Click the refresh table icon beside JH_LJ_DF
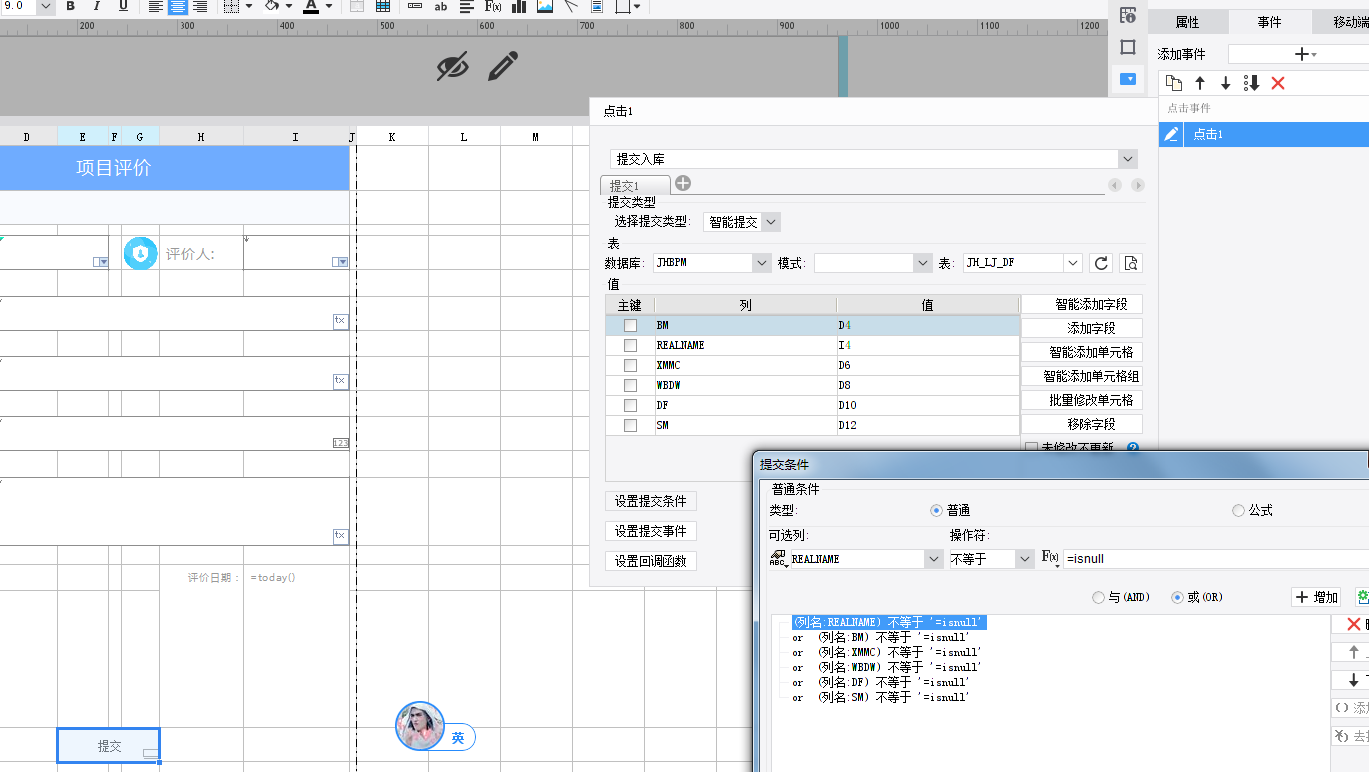 pyautogui.click(x=1101, y=263)
